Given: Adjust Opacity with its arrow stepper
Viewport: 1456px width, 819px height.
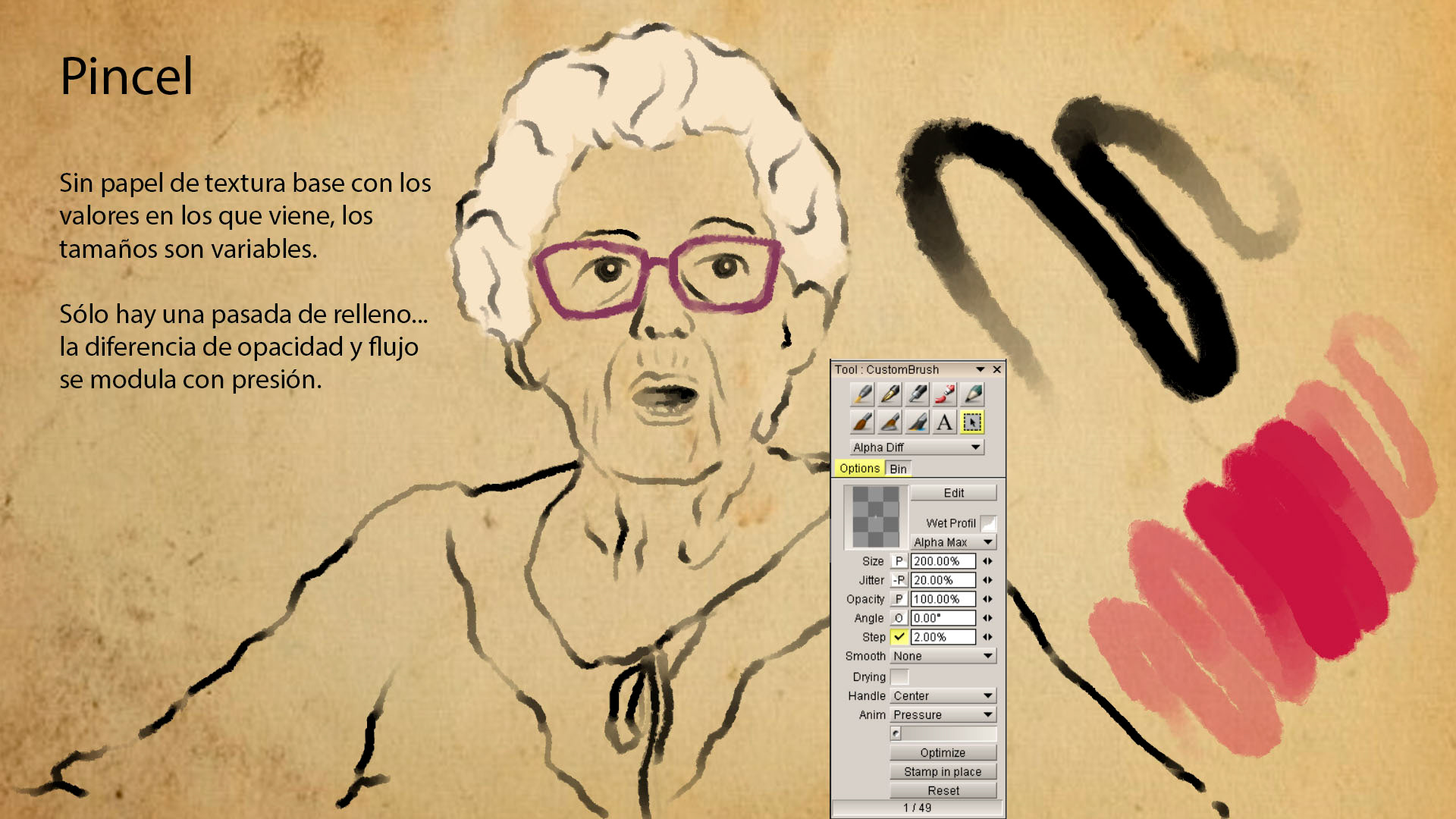Looking at the screenshot, I should point(987,599).
